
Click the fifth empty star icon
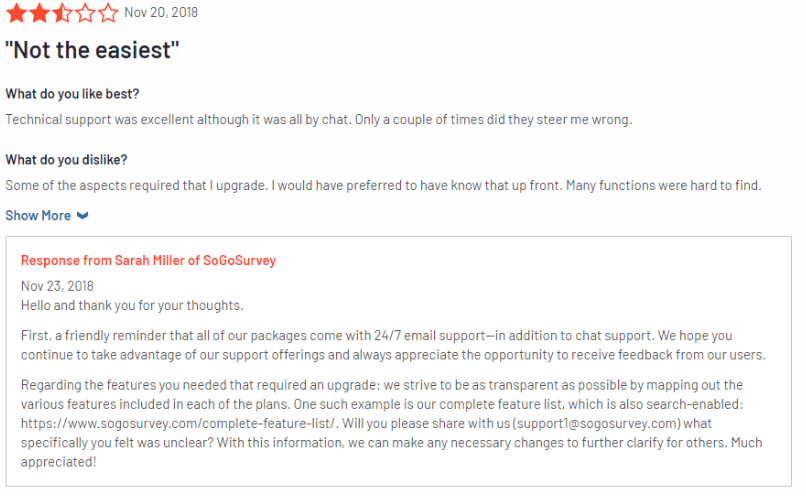tap(107, 13)
